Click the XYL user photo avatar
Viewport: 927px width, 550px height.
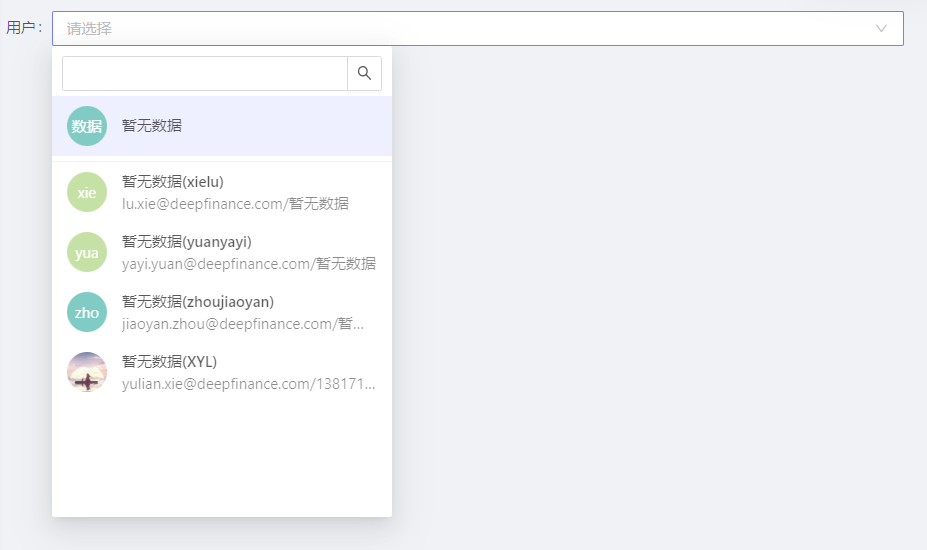tap(87, 372)
